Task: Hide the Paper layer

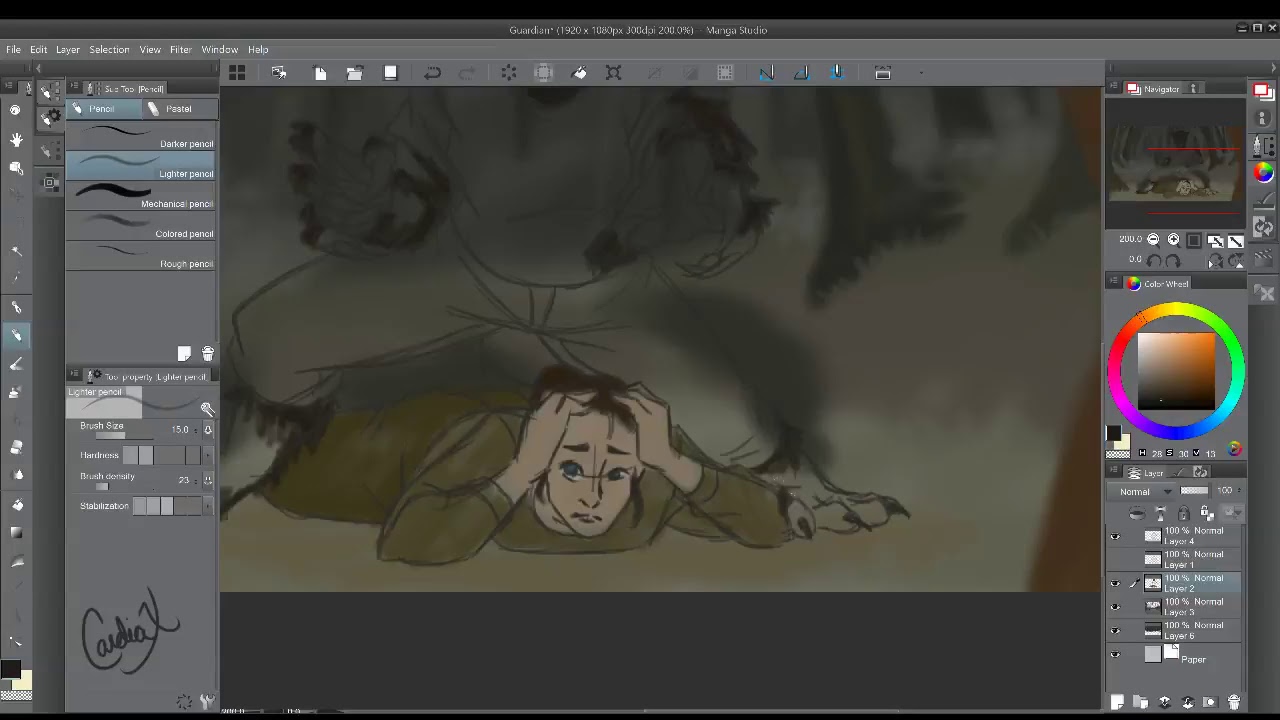Action: (1115, 655)
